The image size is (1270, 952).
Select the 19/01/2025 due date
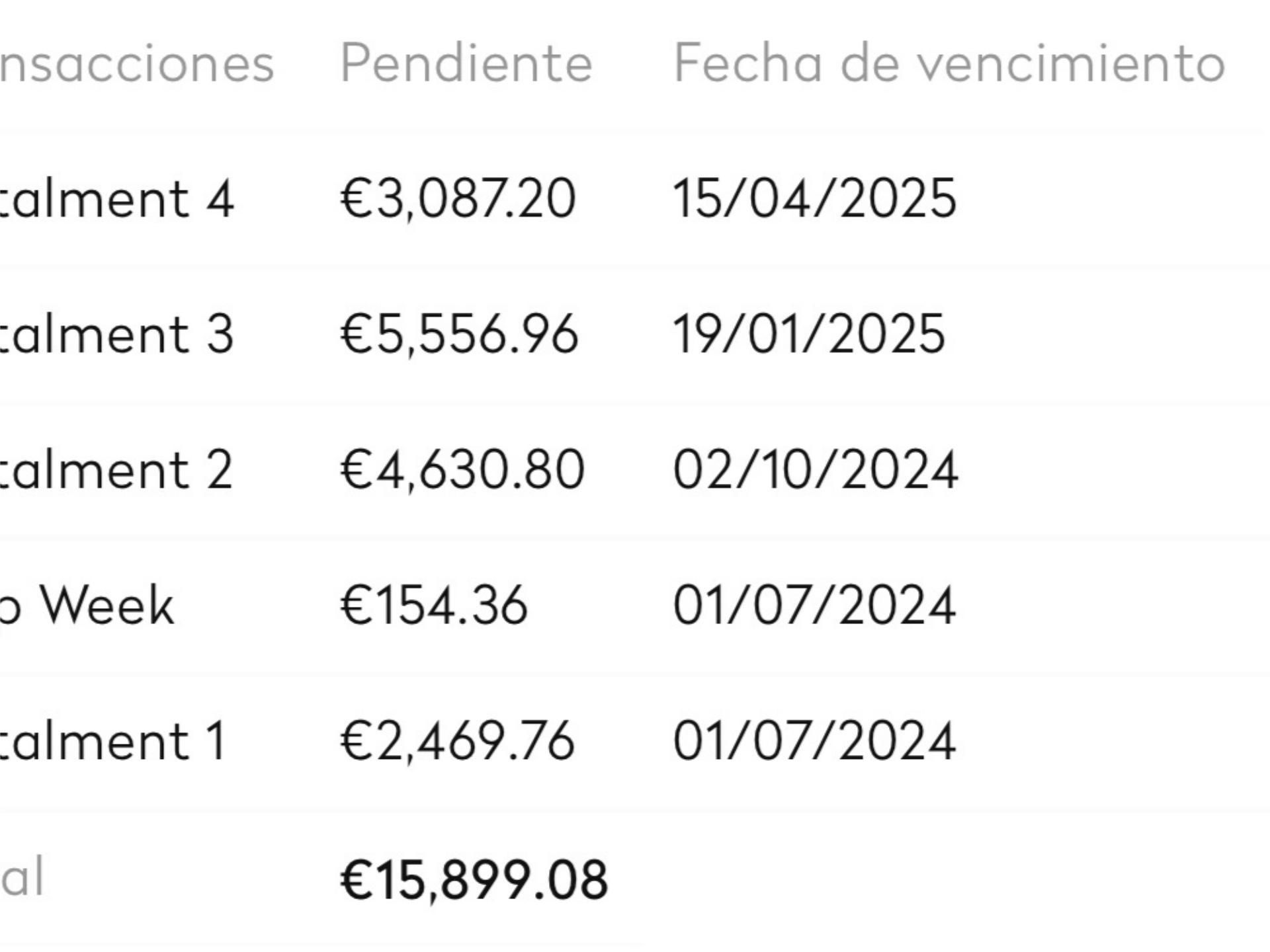(x=809, y=335)
